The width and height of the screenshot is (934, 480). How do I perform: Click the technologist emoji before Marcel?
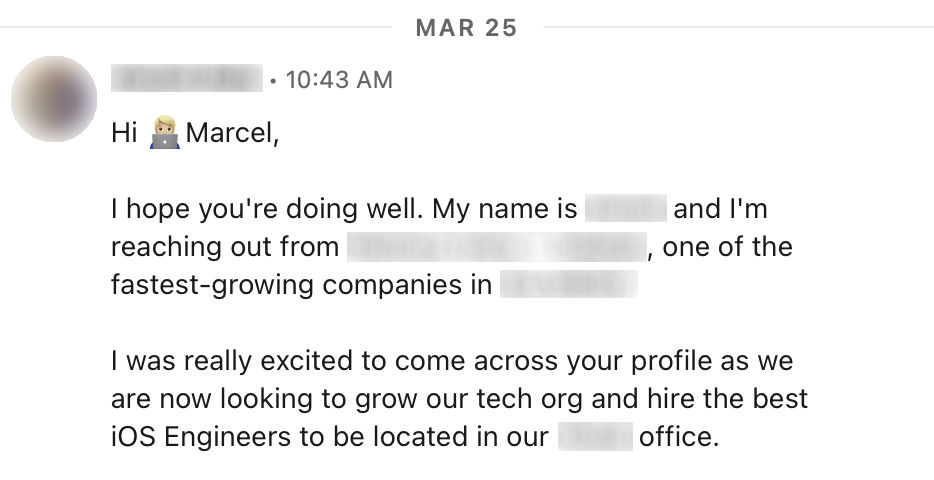164,133
